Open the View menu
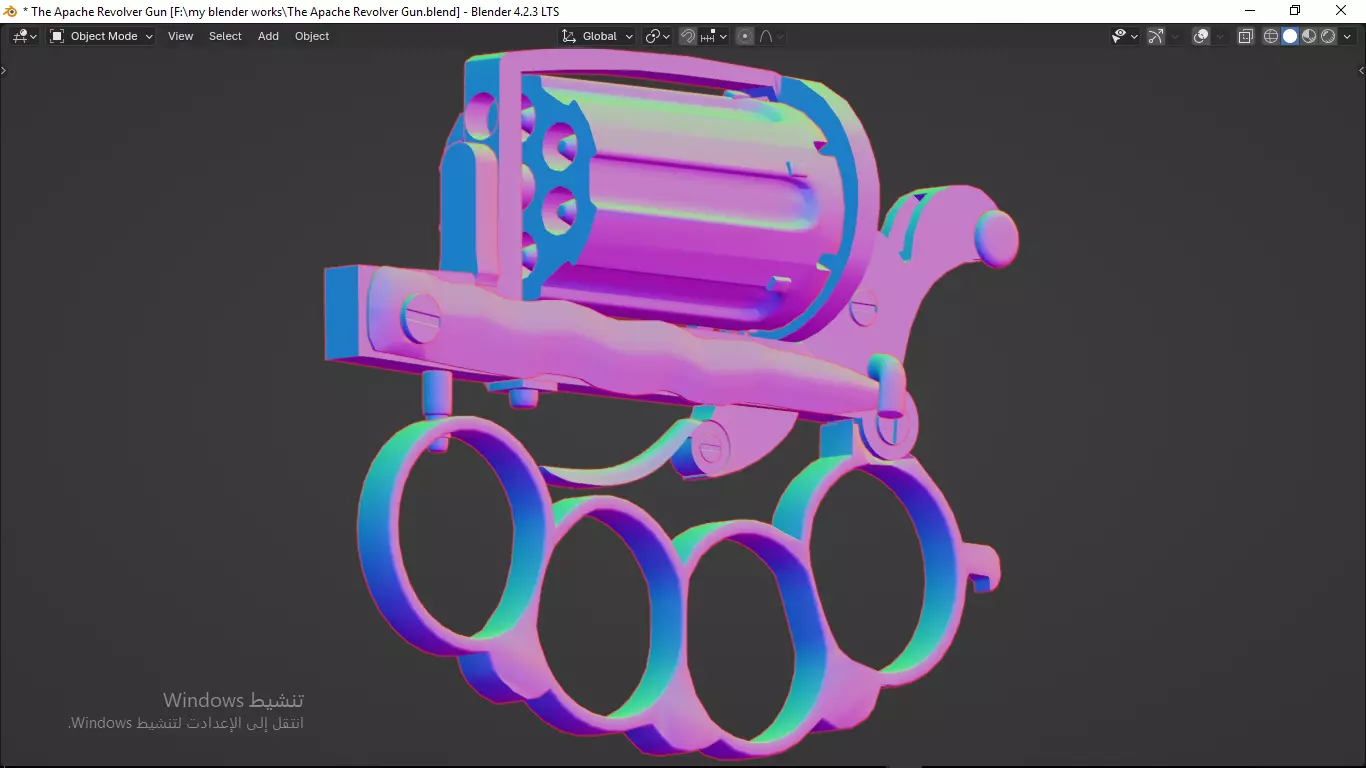The height and width of the screenshot is (768, 1366). pyautogui.click(x=181, y=36)
